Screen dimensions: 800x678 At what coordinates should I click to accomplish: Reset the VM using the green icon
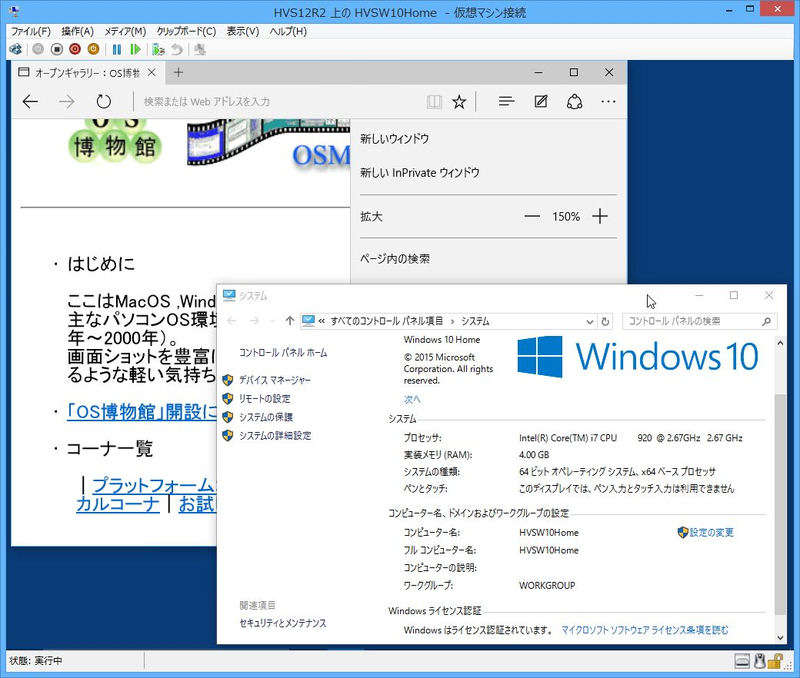click(x=135, y=49)
